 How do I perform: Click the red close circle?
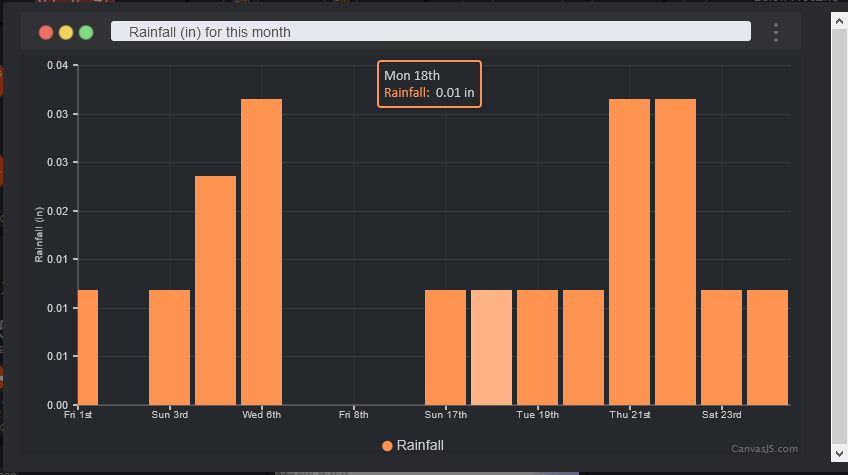[46, 32]
